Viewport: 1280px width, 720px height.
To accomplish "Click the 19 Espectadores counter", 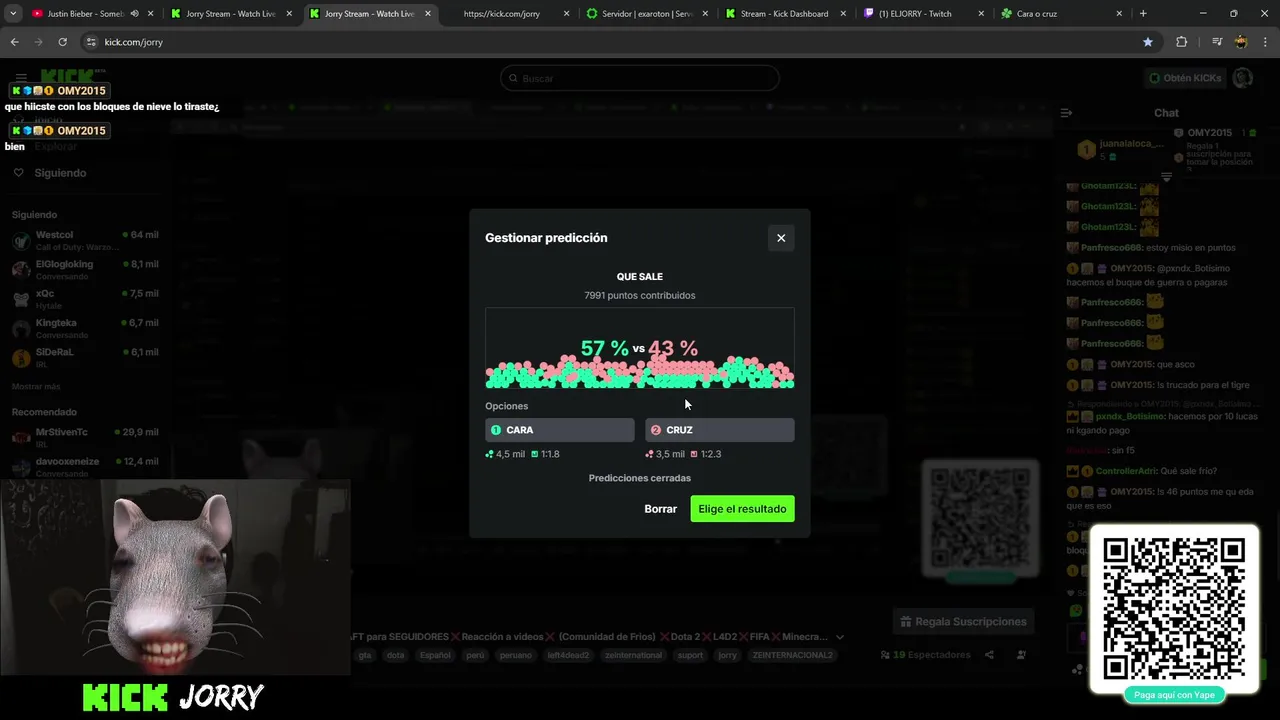I will pyautogui.click(x=925, y=655).
